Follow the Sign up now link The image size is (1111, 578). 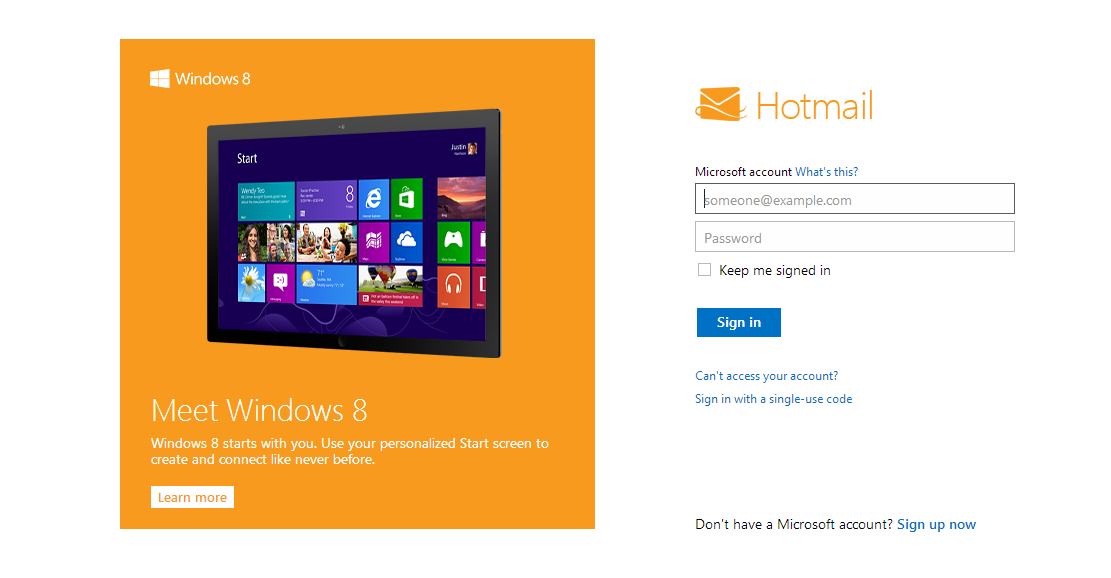tap(937, 524)
